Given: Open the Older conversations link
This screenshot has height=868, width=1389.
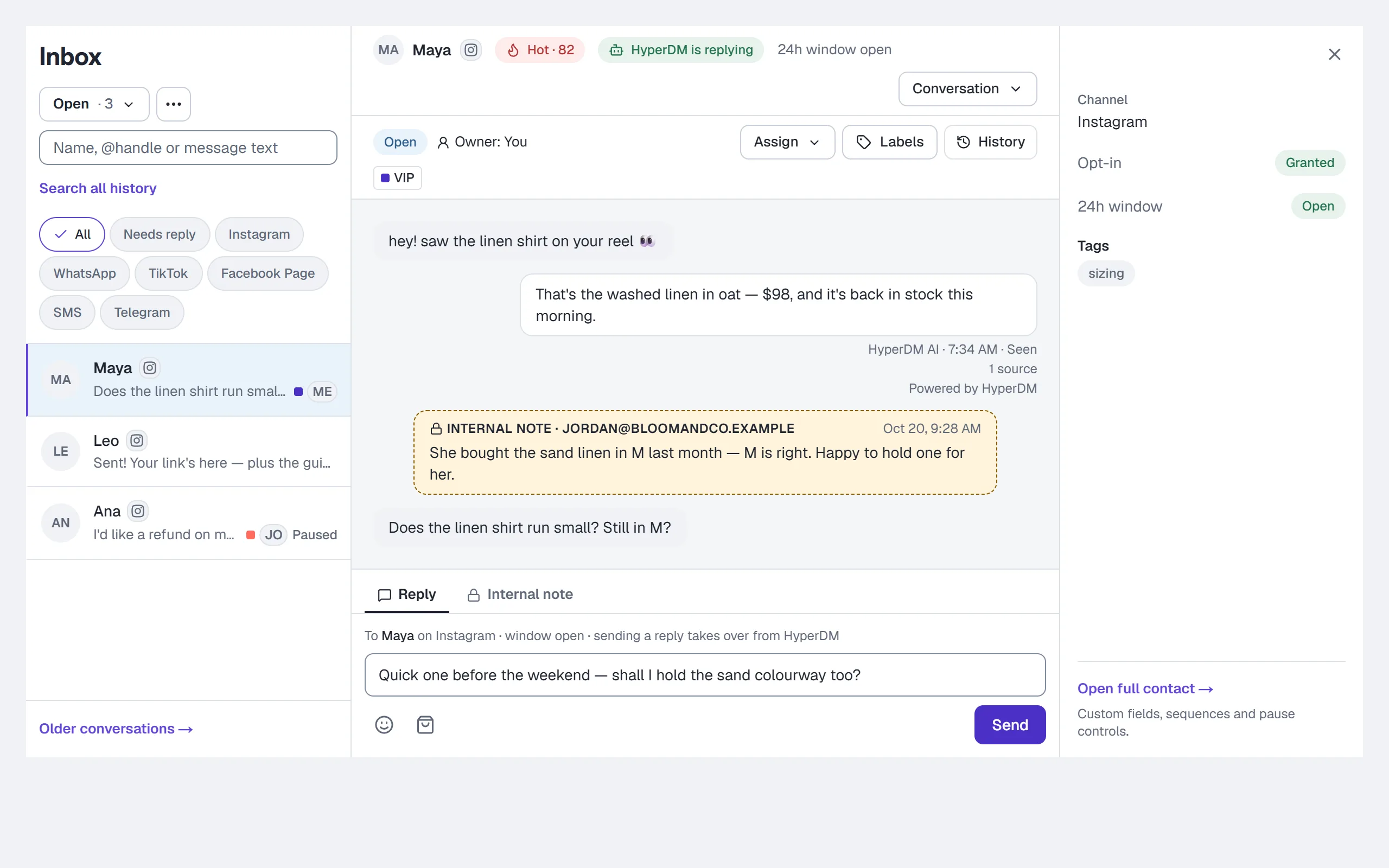Looking at the screenshot, I should pos(116,729).
